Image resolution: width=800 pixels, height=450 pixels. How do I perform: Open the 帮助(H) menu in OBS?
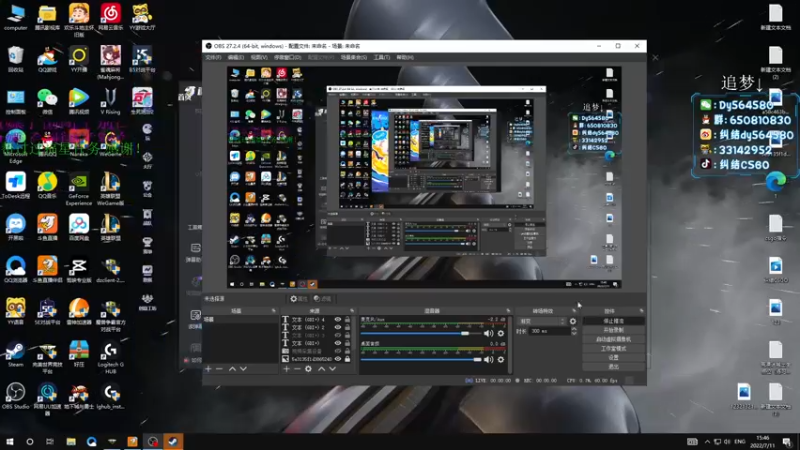tap(405, 58)
